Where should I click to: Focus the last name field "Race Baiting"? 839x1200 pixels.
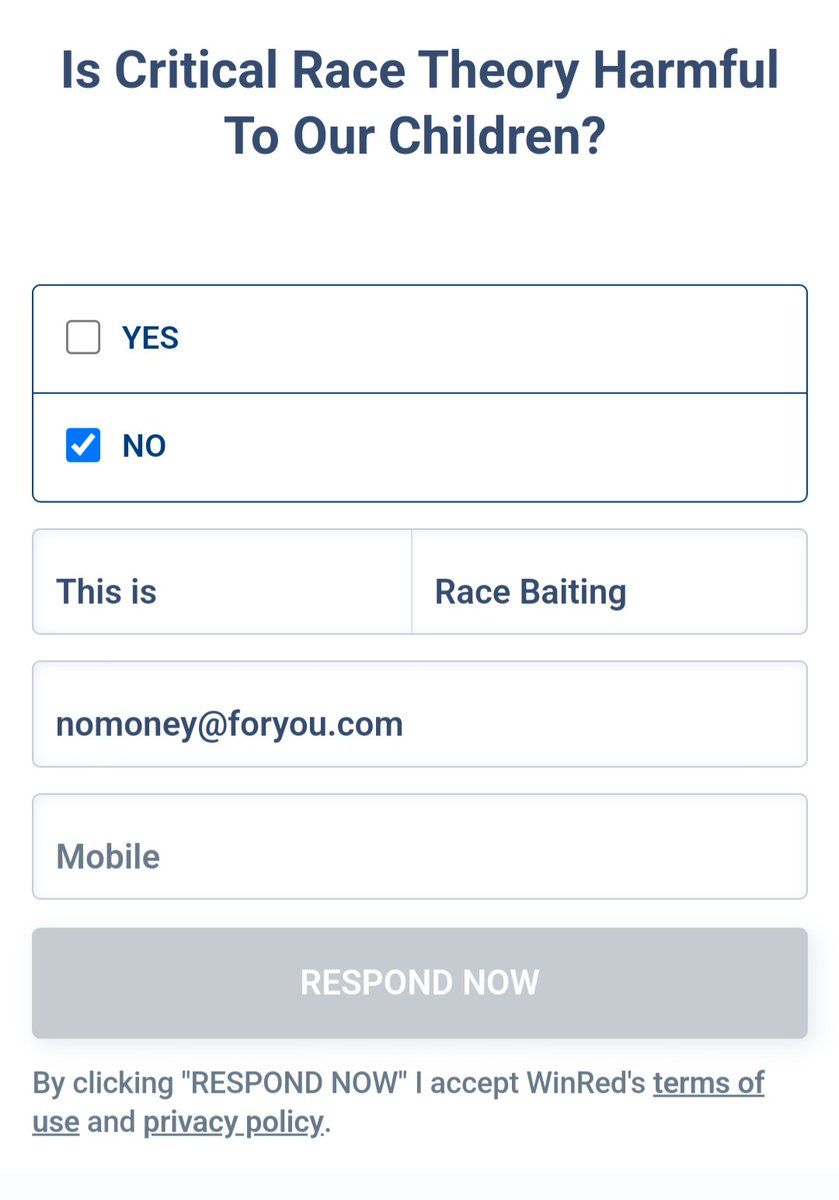point(608,591)
